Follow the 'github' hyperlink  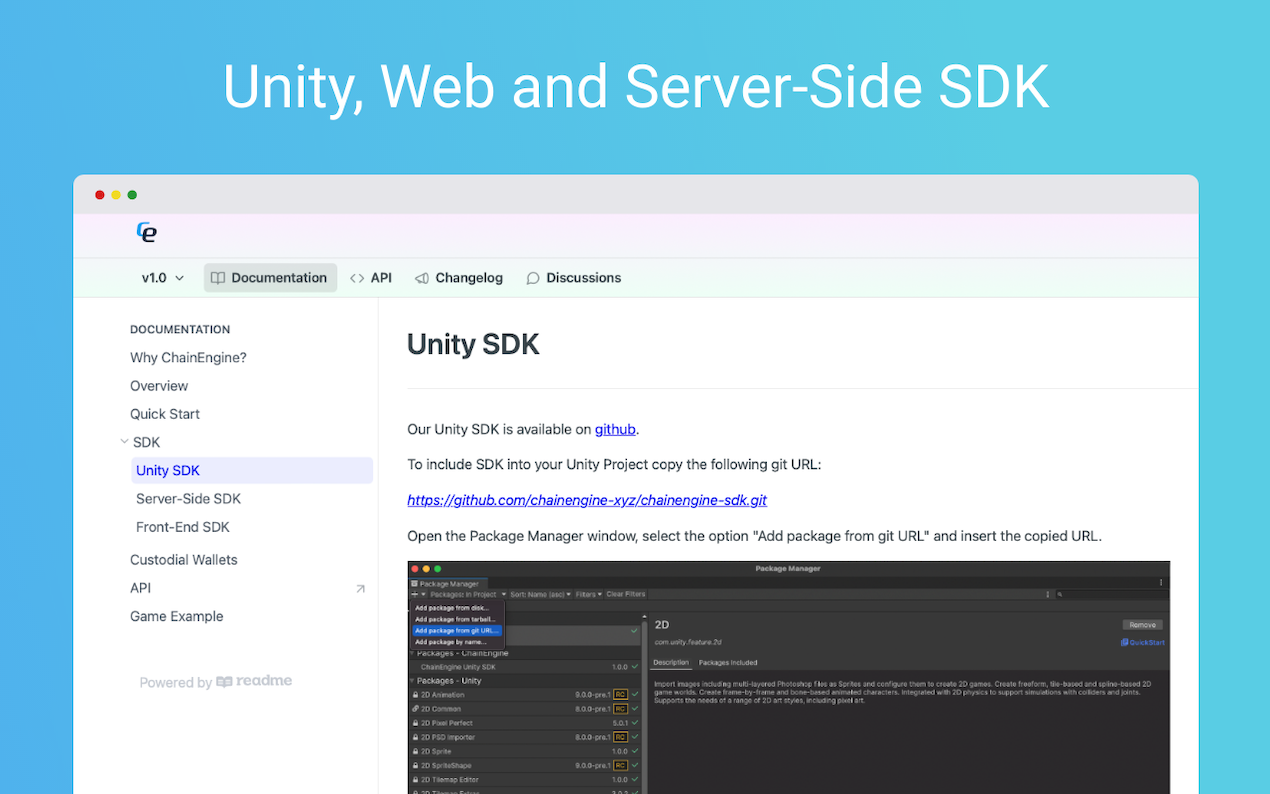(x=615, y=429)
